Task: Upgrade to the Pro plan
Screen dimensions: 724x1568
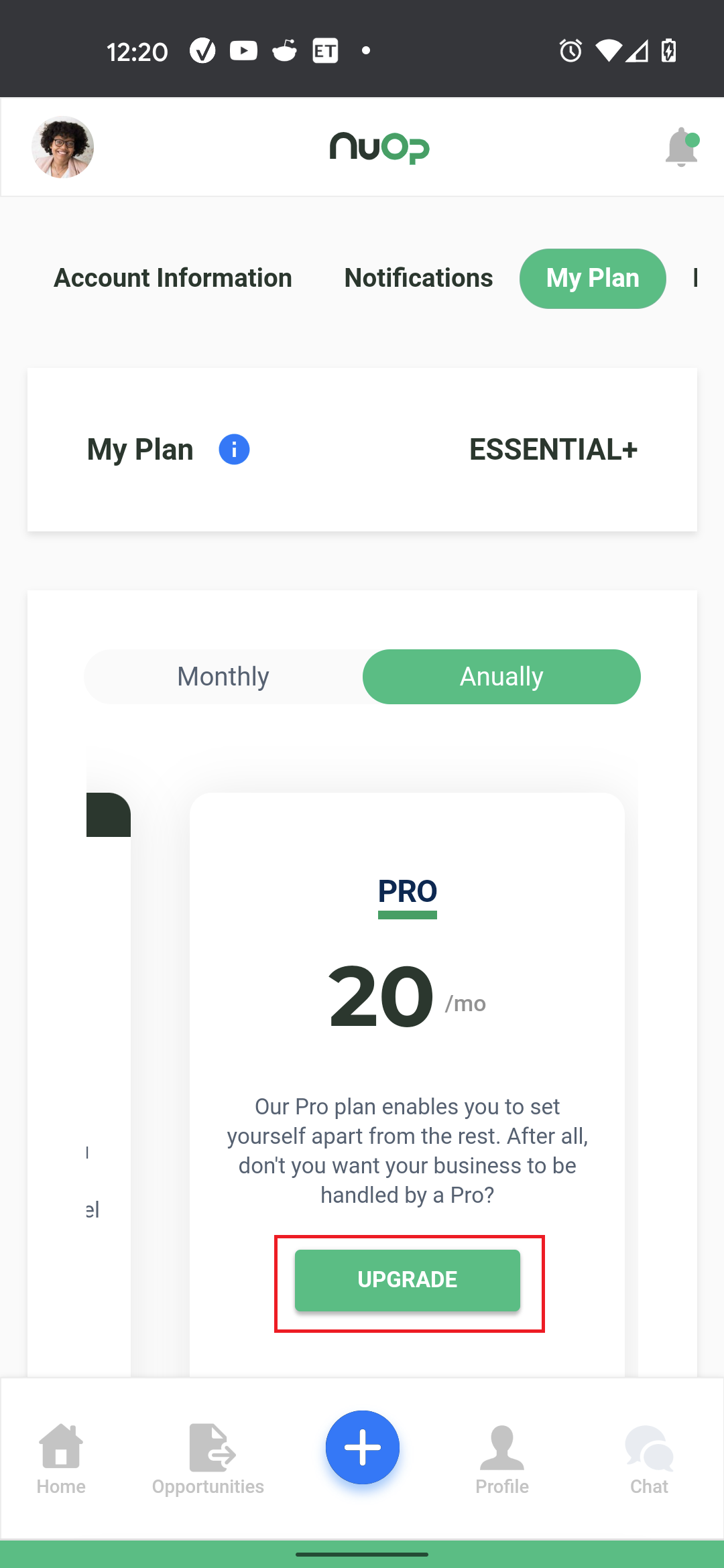Action: (x=408, y=1280)
